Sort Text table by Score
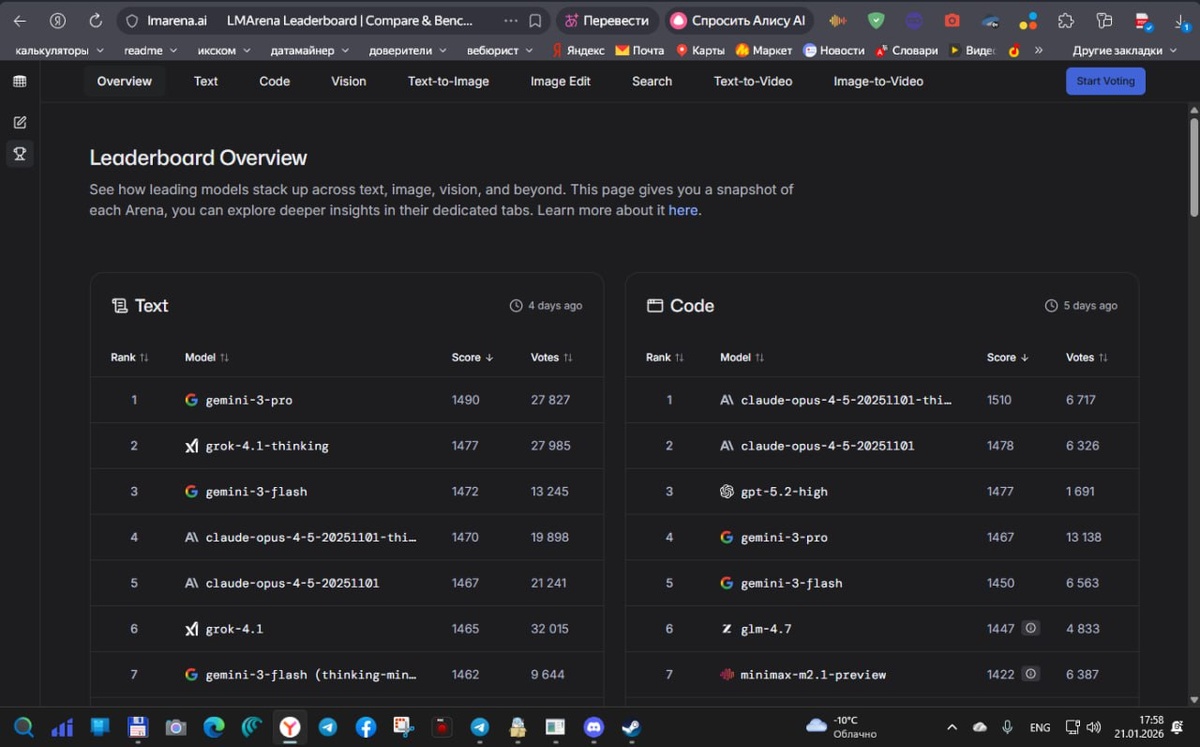This screenshot has height=747, width=1200. point(473,357)
